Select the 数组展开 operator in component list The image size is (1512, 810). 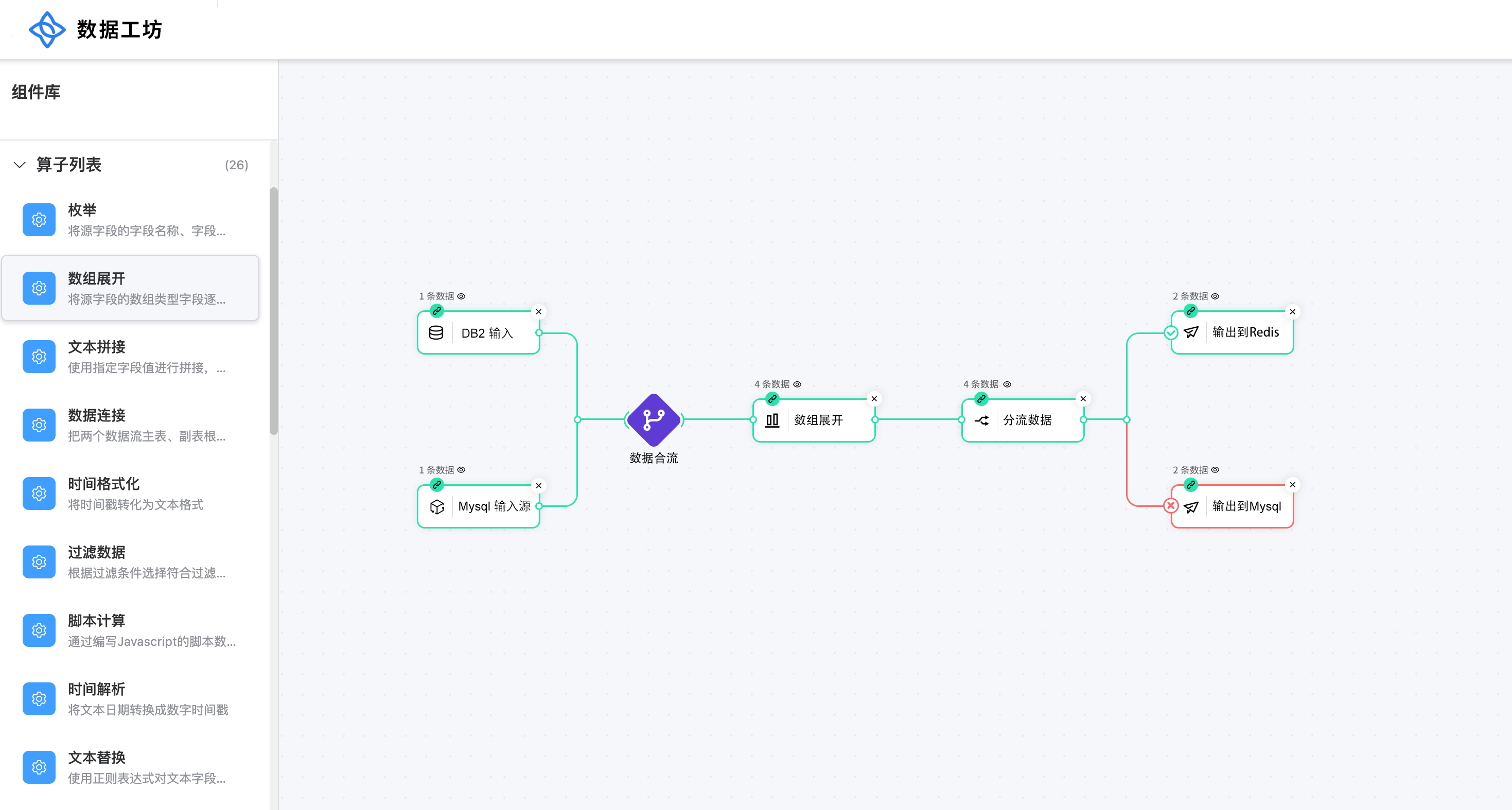pyautogui.click(x=130, y=288)
